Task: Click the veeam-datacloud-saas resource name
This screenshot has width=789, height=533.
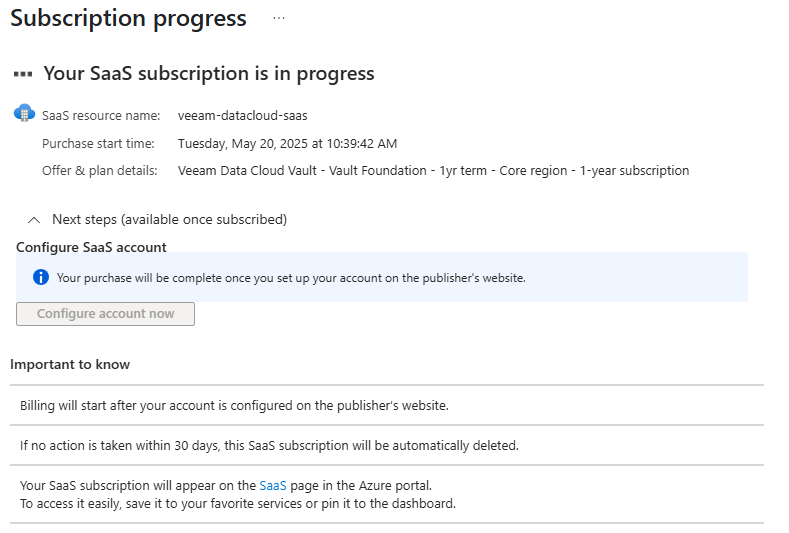Action: click(x=243, y=116)
